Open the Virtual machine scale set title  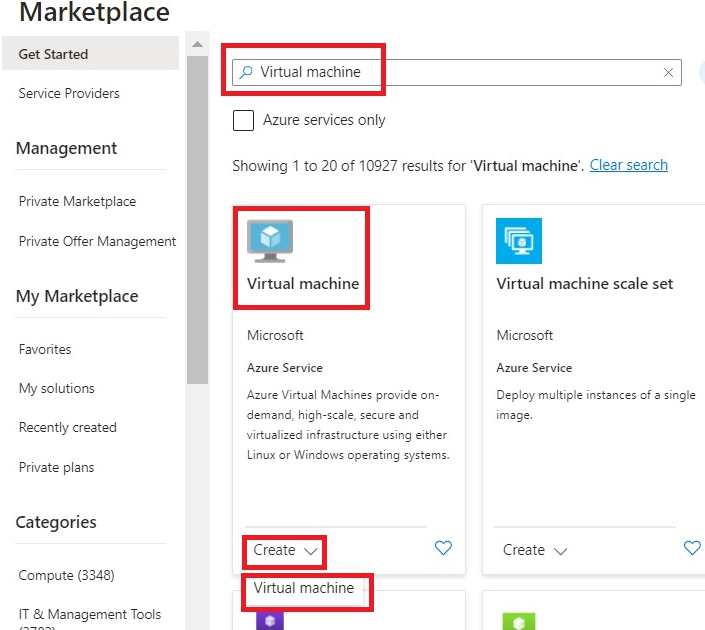[x=585, y=284]
